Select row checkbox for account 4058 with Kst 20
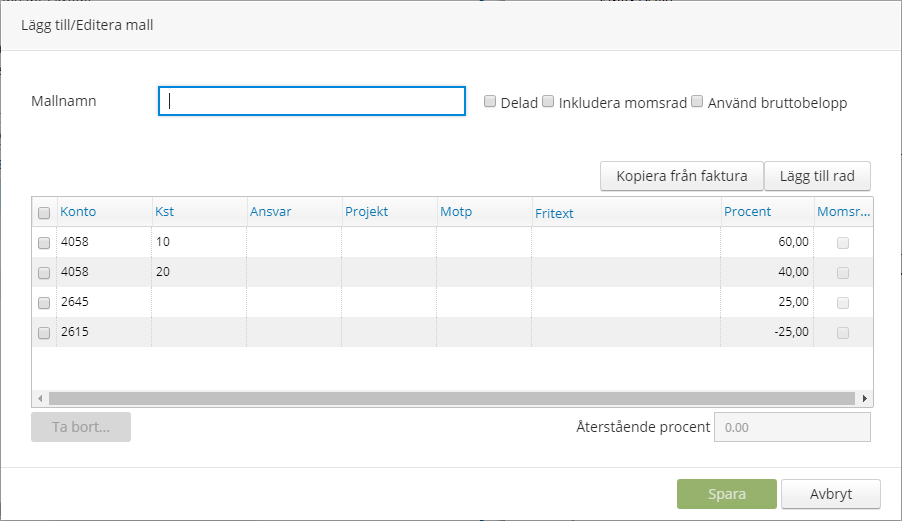Viewport: 902px width, 521px height. (44, 273)
